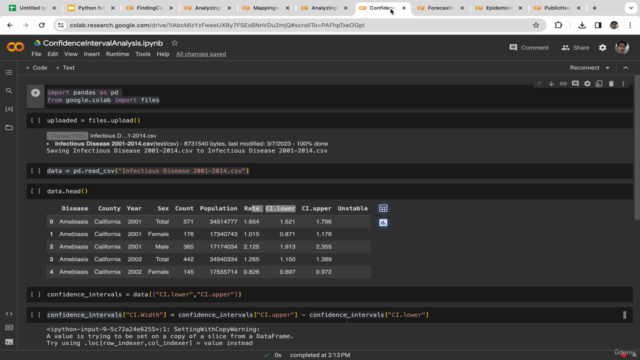Open the Tools menu

tap(142, 54)
